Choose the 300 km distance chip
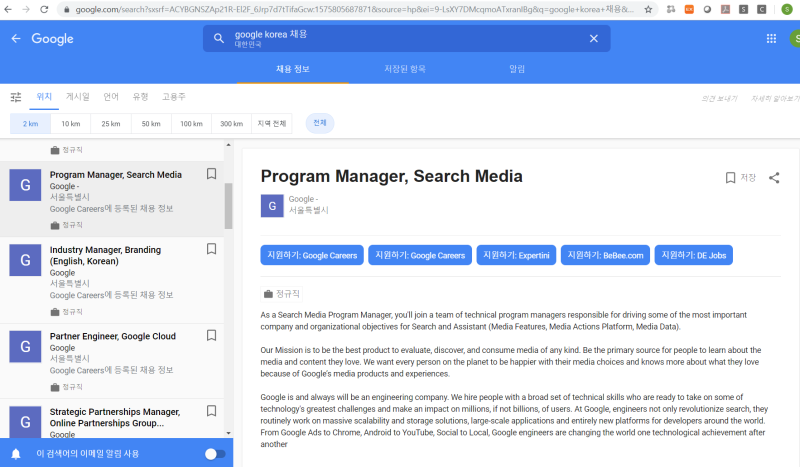The image size is (800, 467). 231,124
